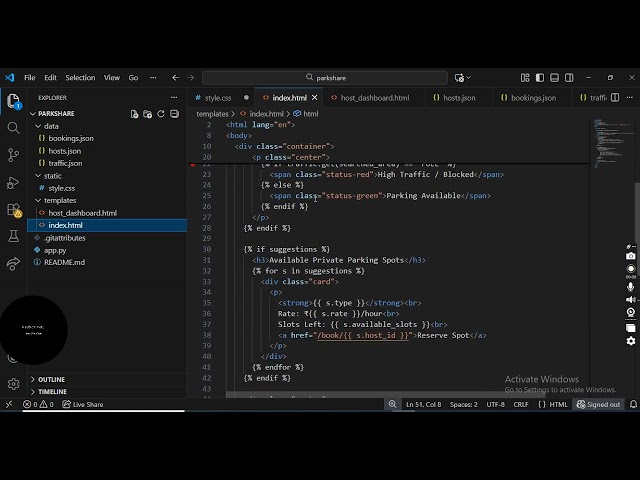Click the CRLF end of line setting
640x480 pixels.
(x=520, y=404)
